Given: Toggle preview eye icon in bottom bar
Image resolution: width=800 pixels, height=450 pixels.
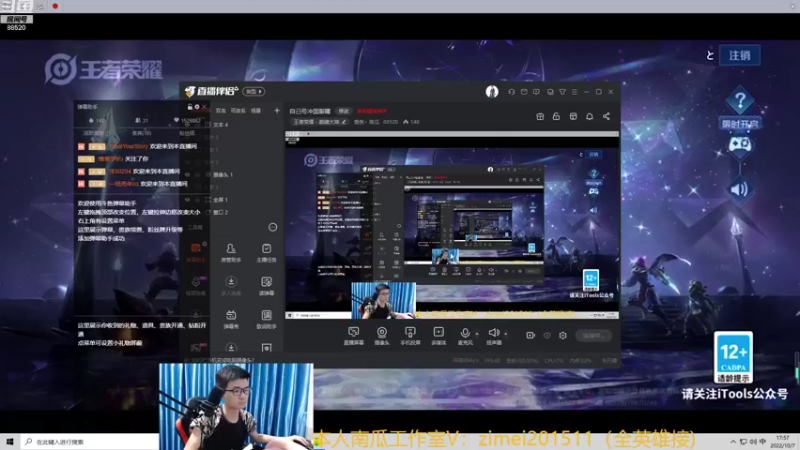Looking at the screenshot, I should (x=547, y=335).
